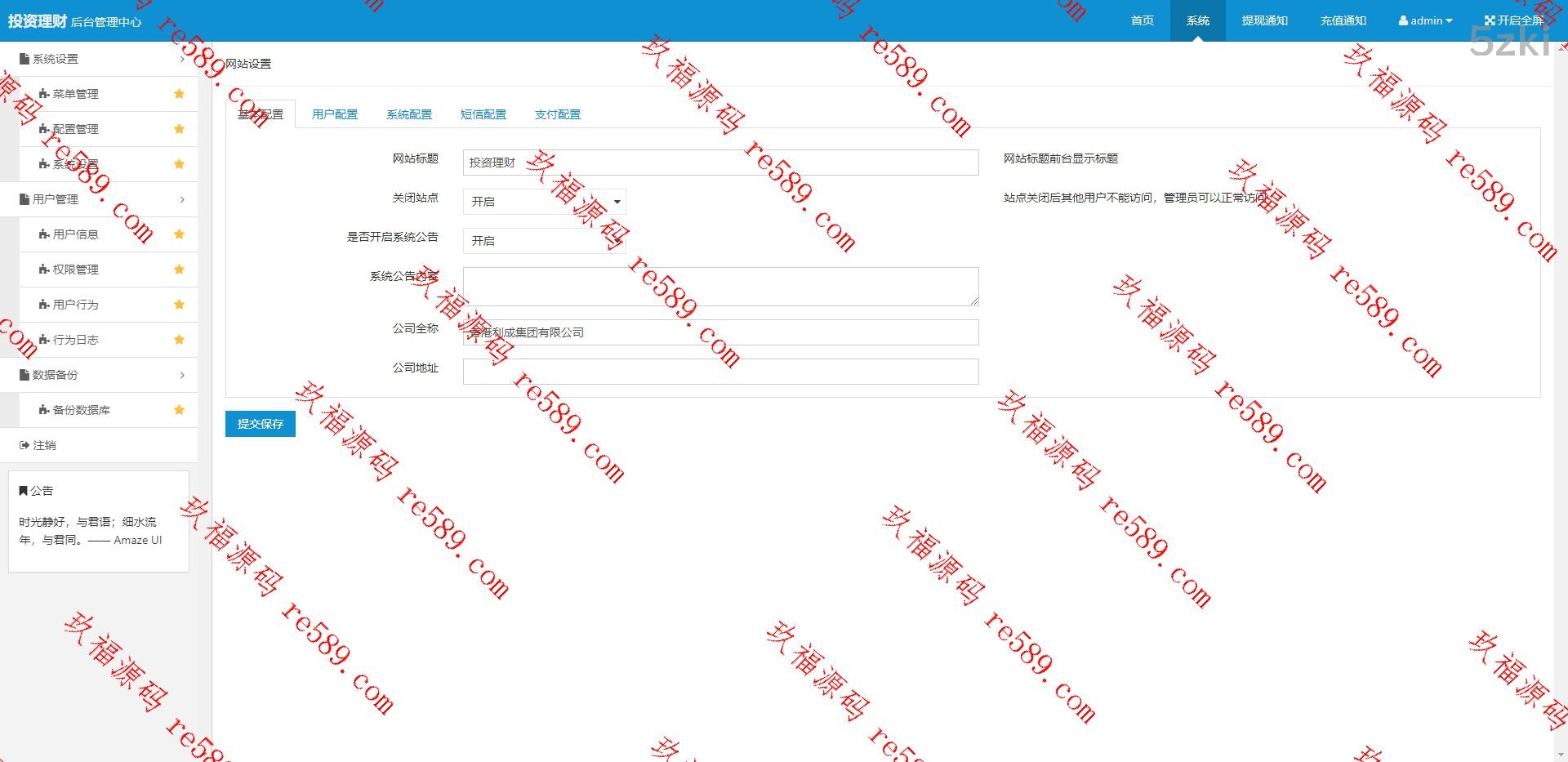Open 提现通知 in the top navigation
This screenshot has width=1568, height=762.
[1264, 20]
